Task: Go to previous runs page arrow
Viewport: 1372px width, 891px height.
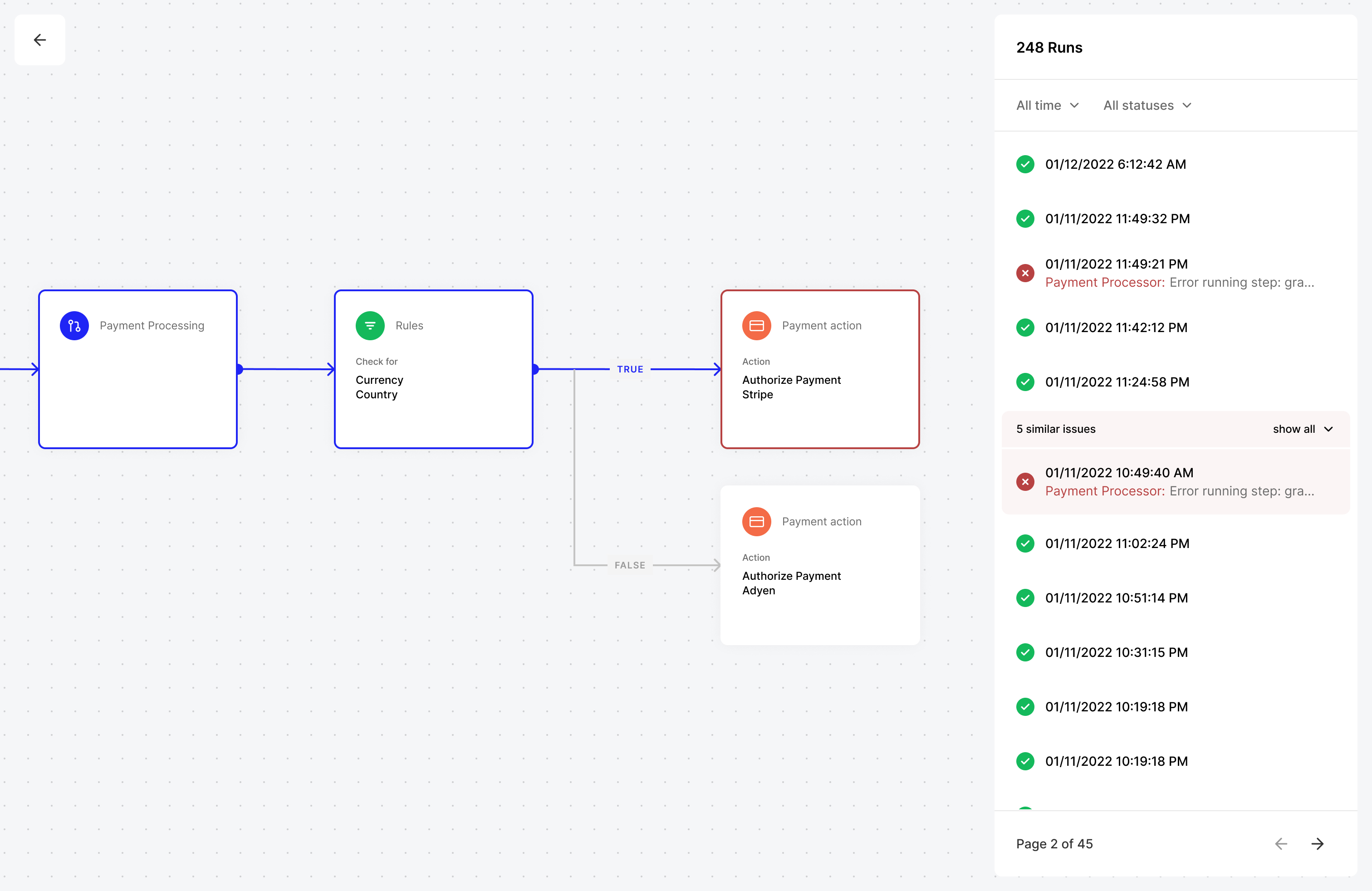Action: click(1281, 844)
